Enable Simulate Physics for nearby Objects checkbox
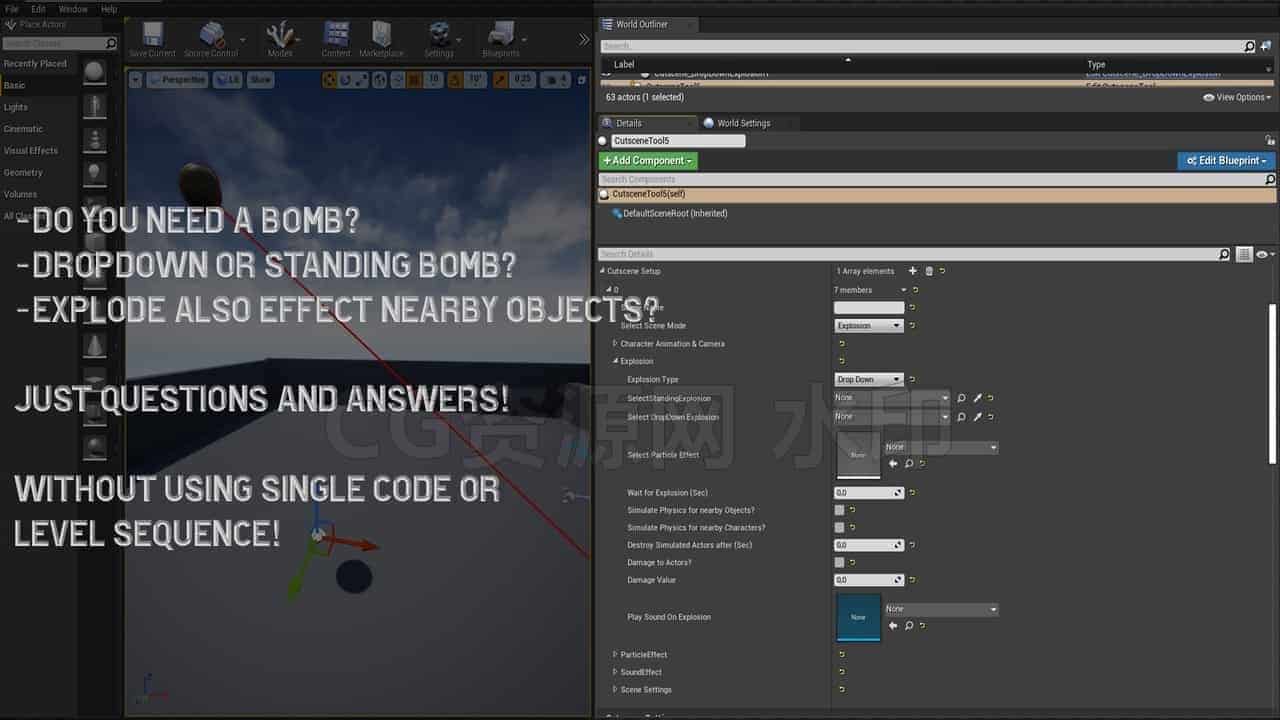This screenshot has height=720, width=1280. point(839,510)
